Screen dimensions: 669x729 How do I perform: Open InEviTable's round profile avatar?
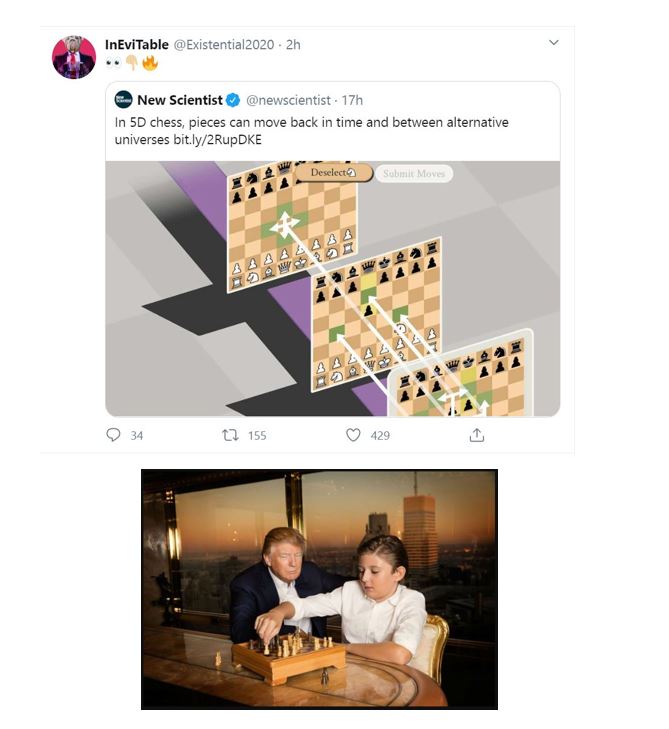tap(74, 57)
